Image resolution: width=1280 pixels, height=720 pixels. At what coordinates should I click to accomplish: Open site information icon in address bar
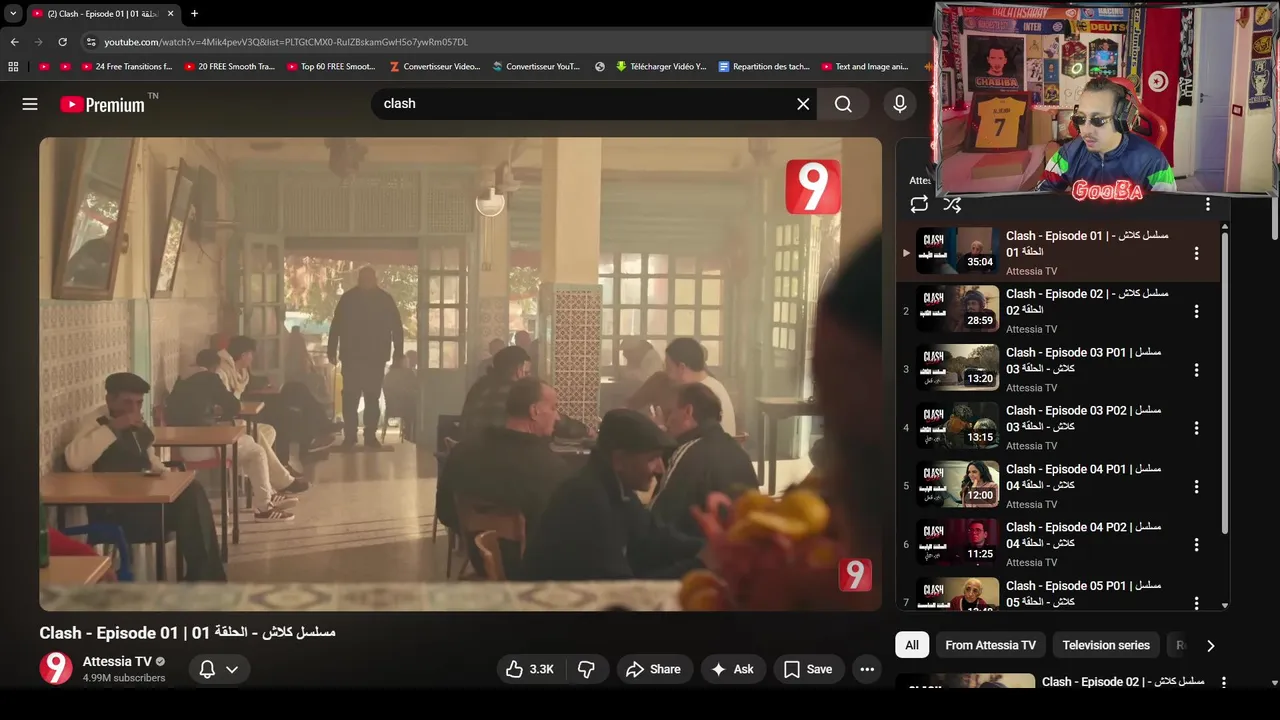click(x=91, y=42)
